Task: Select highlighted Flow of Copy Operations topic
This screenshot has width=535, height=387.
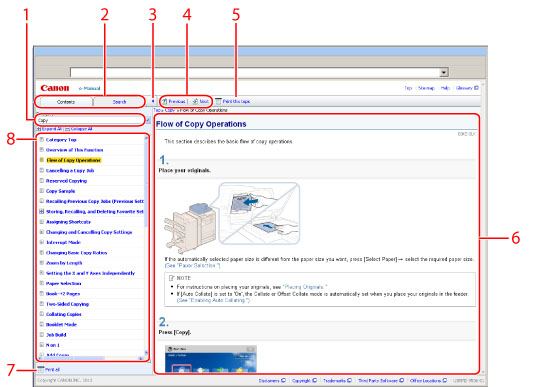Action: pyautogui.click(x=73, y=160)
